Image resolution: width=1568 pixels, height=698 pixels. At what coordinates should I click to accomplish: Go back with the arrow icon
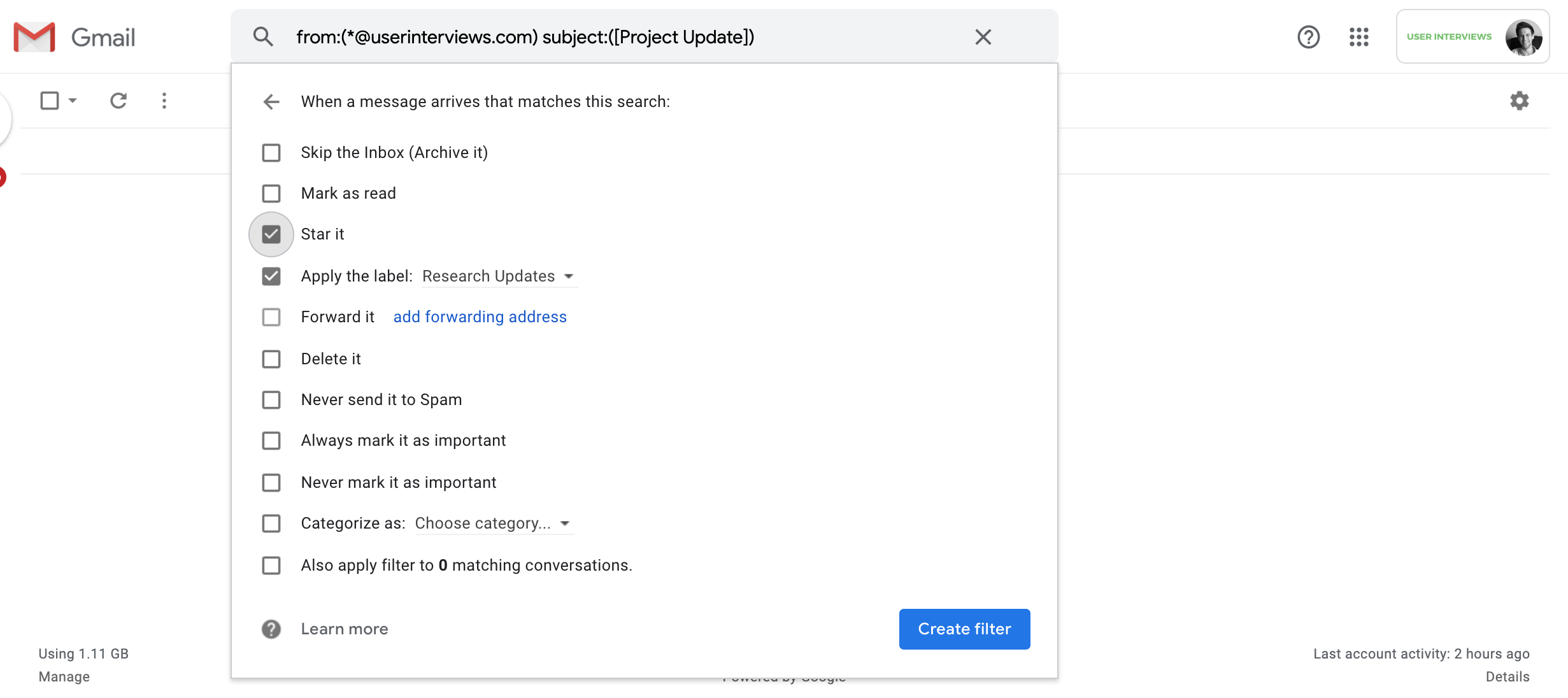coord(271,102)
